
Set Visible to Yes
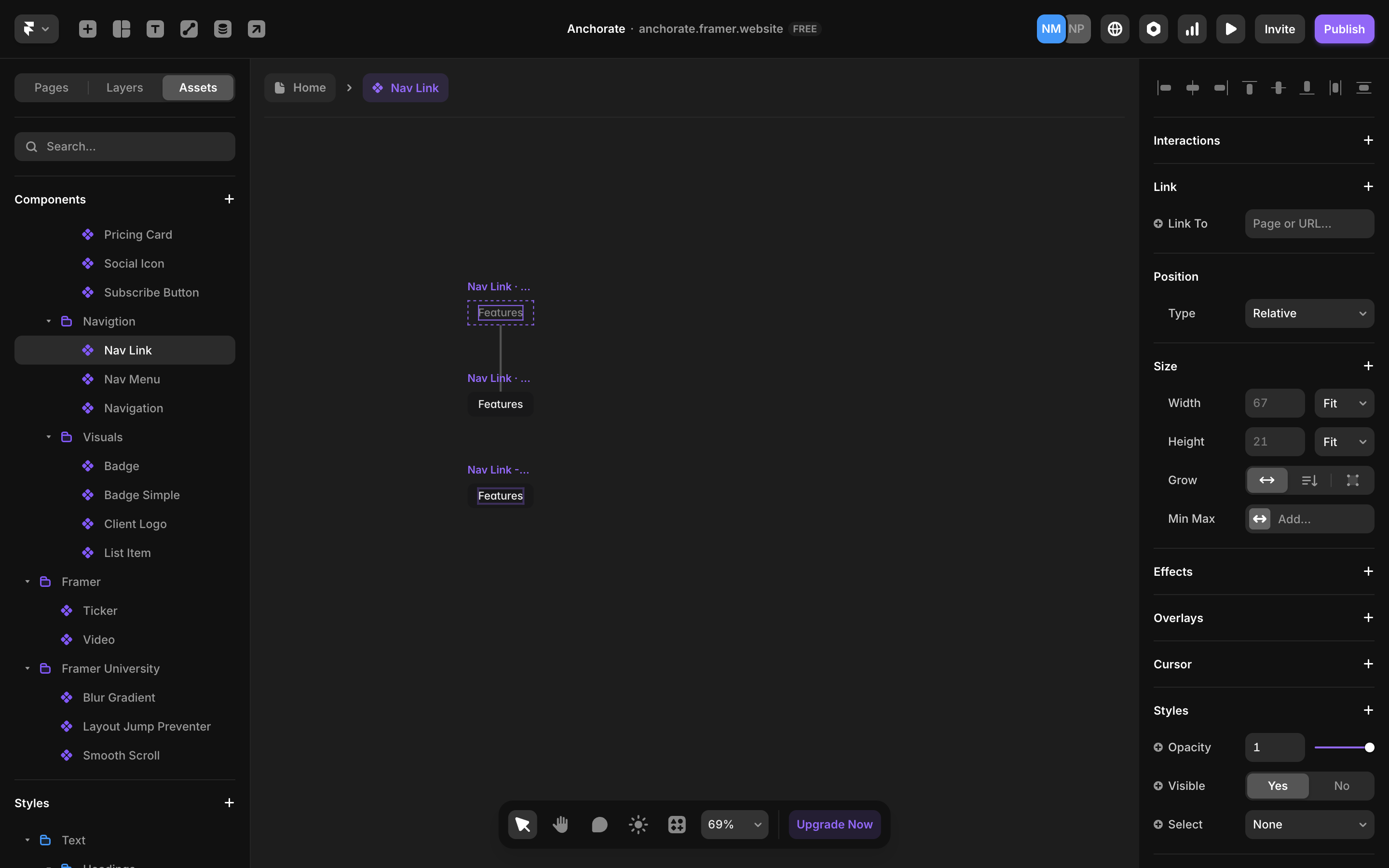click(1278, 786)
